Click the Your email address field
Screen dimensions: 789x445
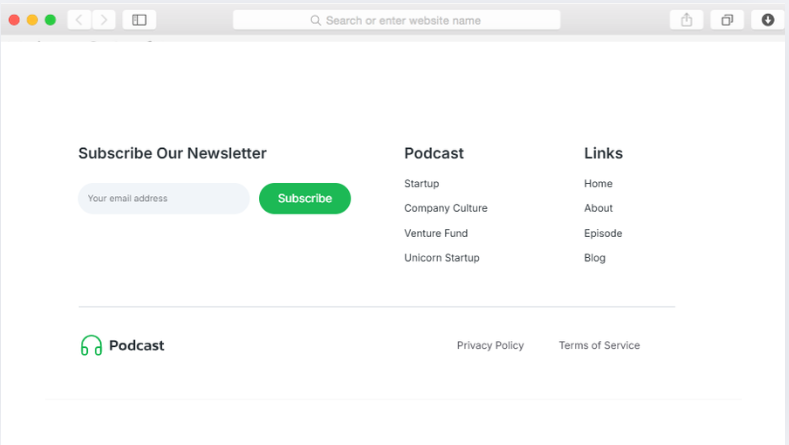(163, 198)
